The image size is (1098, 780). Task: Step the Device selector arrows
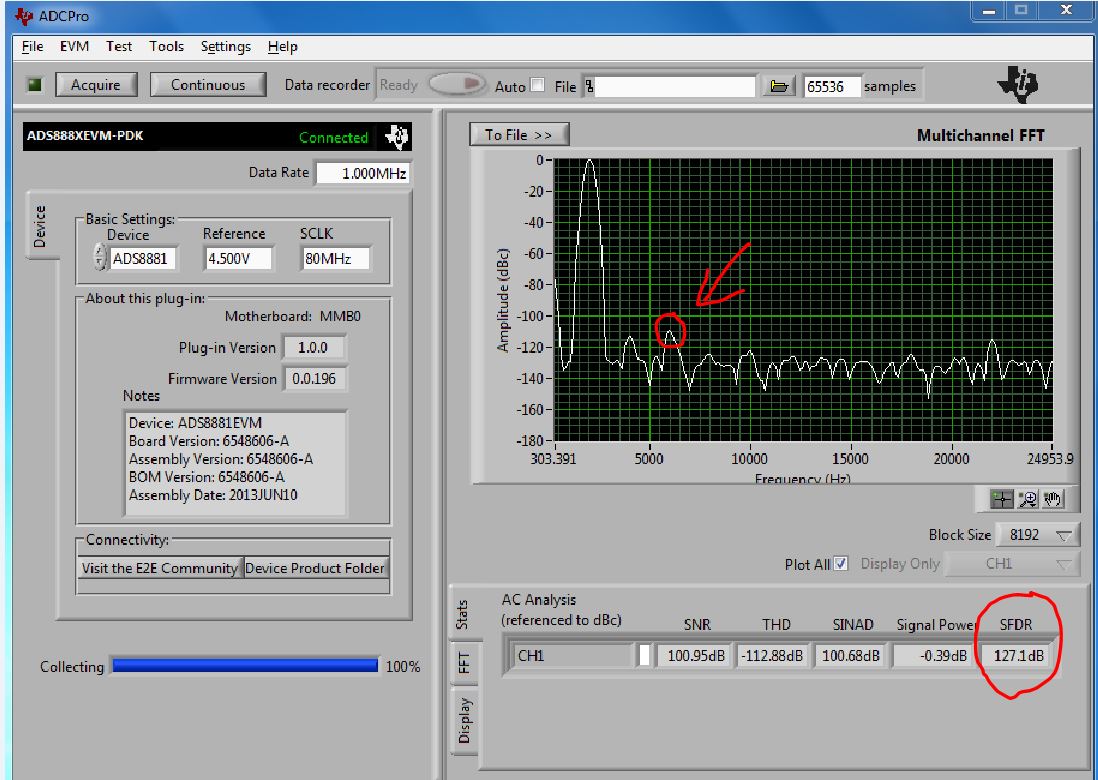click(x=99, y=257)
